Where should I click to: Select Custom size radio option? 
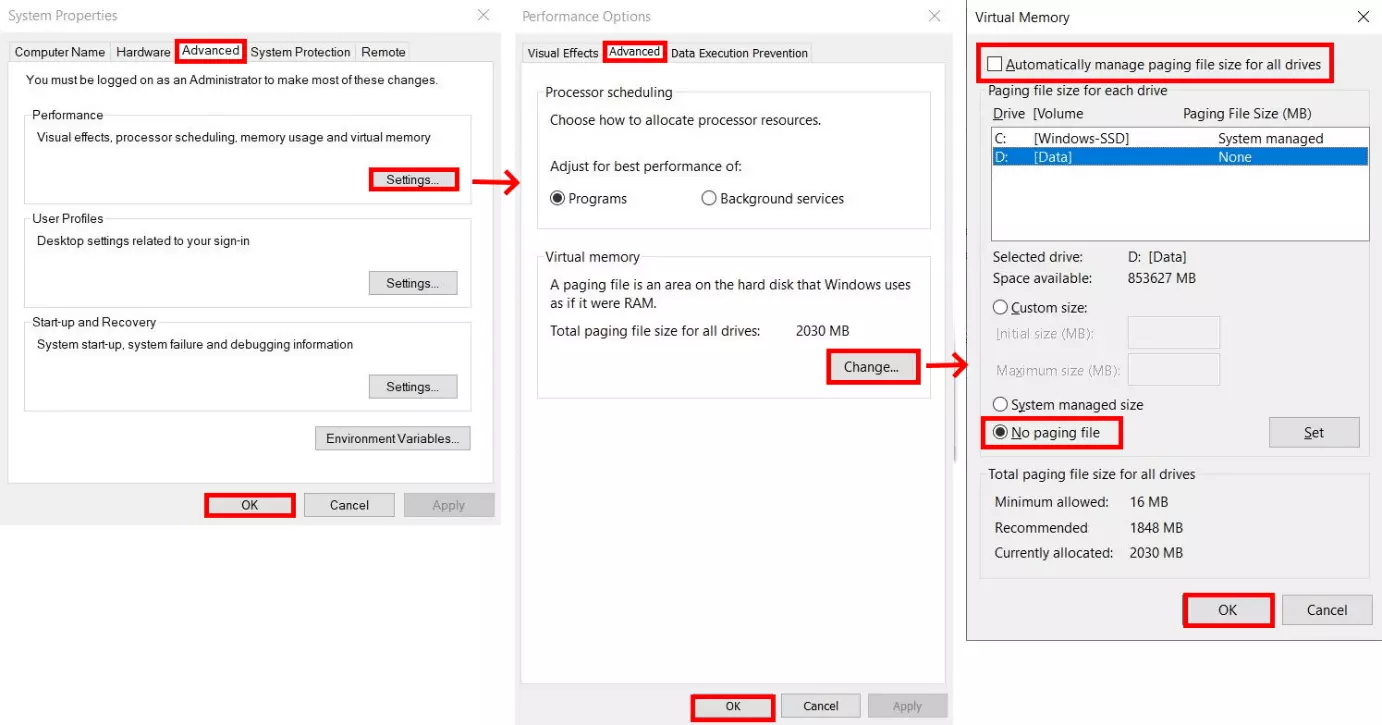(1000, 308)
